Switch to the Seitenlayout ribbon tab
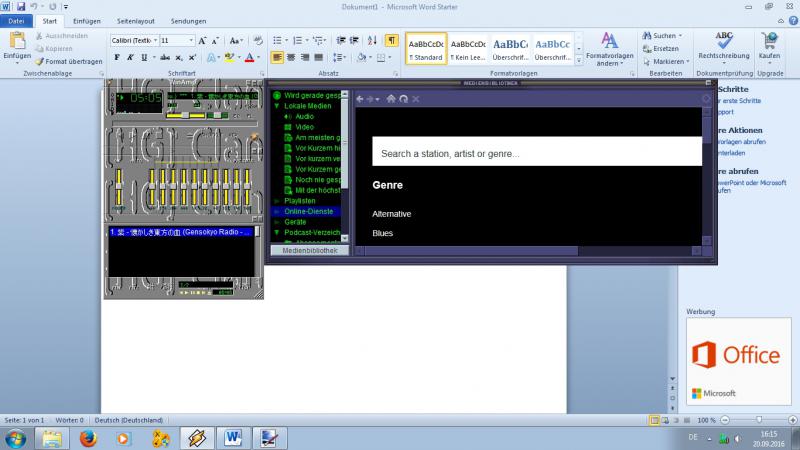Screen dimensions: 800x450 (136, 21)
